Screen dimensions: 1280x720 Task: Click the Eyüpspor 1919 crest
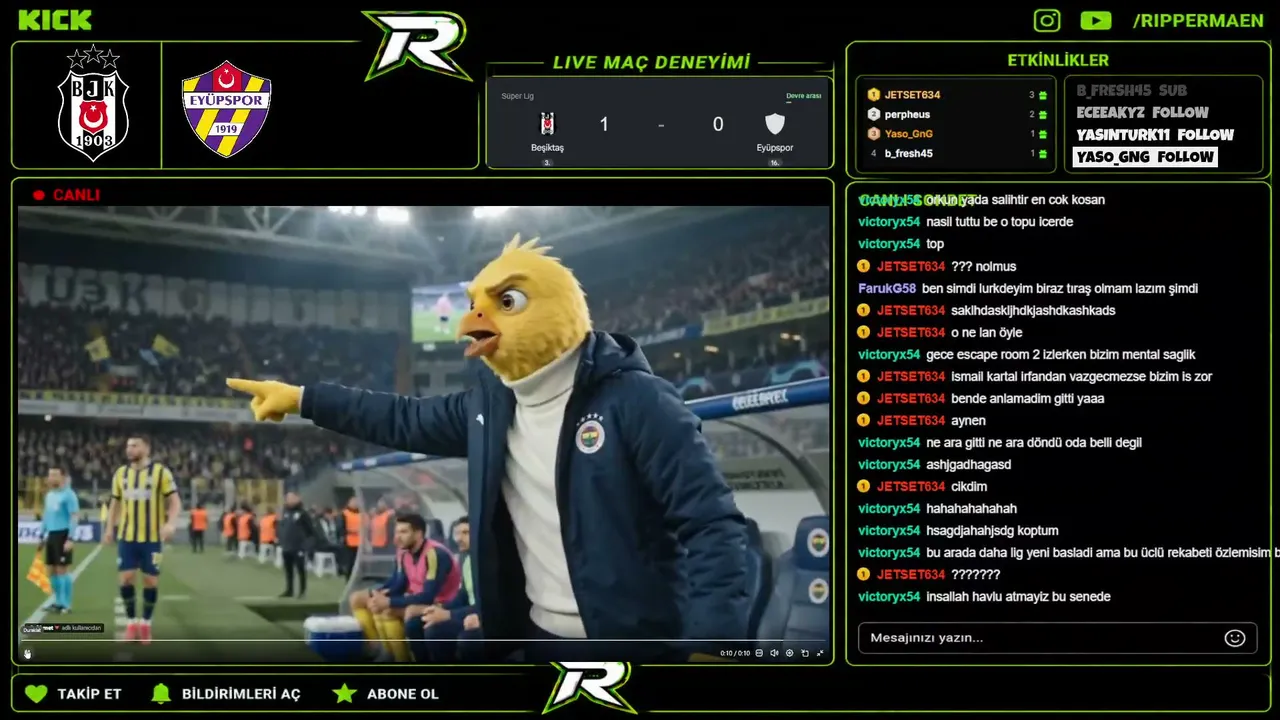[x=227, y=108]
